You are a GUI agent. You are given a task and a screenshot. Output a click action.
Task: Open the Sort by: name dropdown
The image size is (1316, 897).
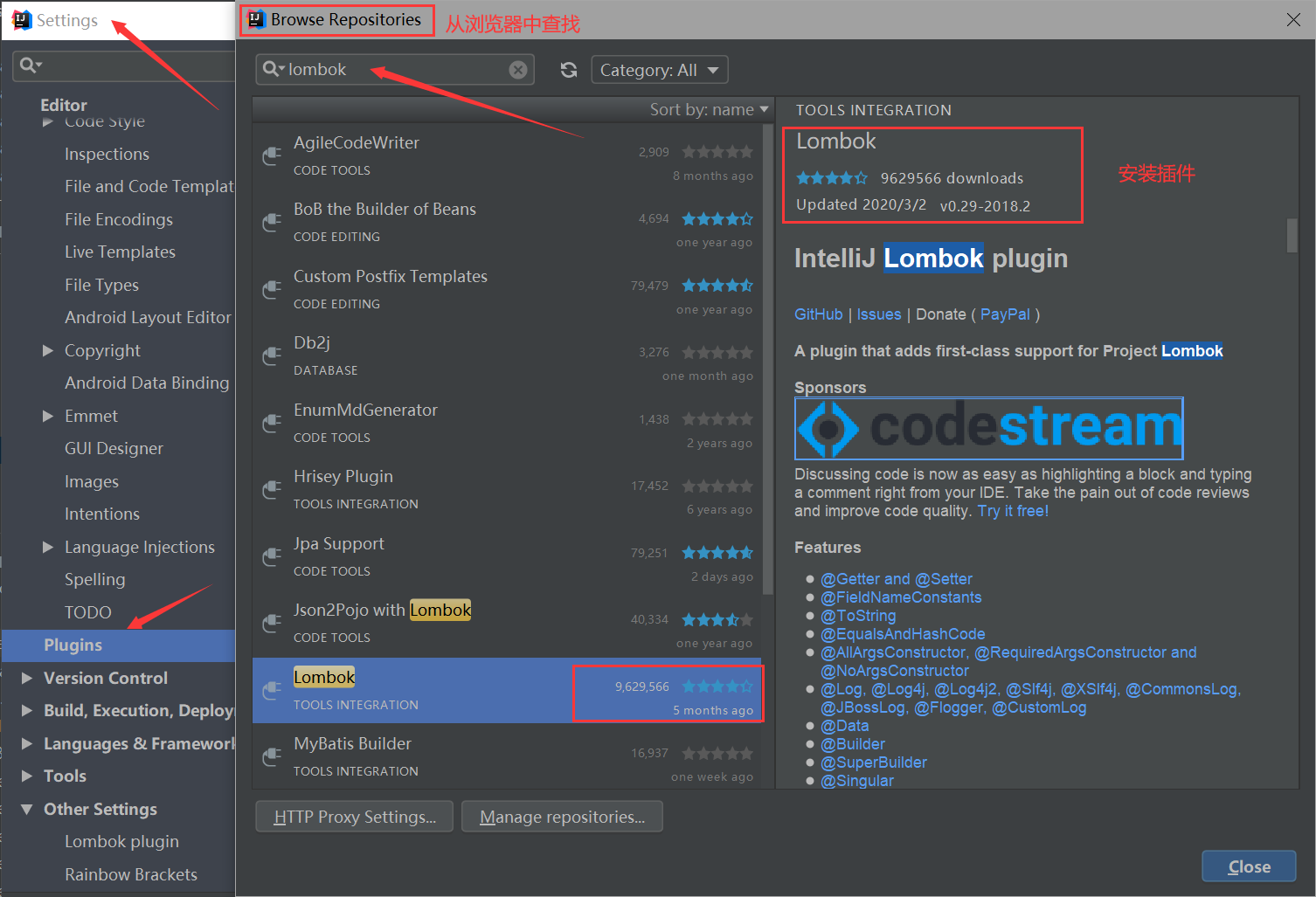(x=709, y=109)
